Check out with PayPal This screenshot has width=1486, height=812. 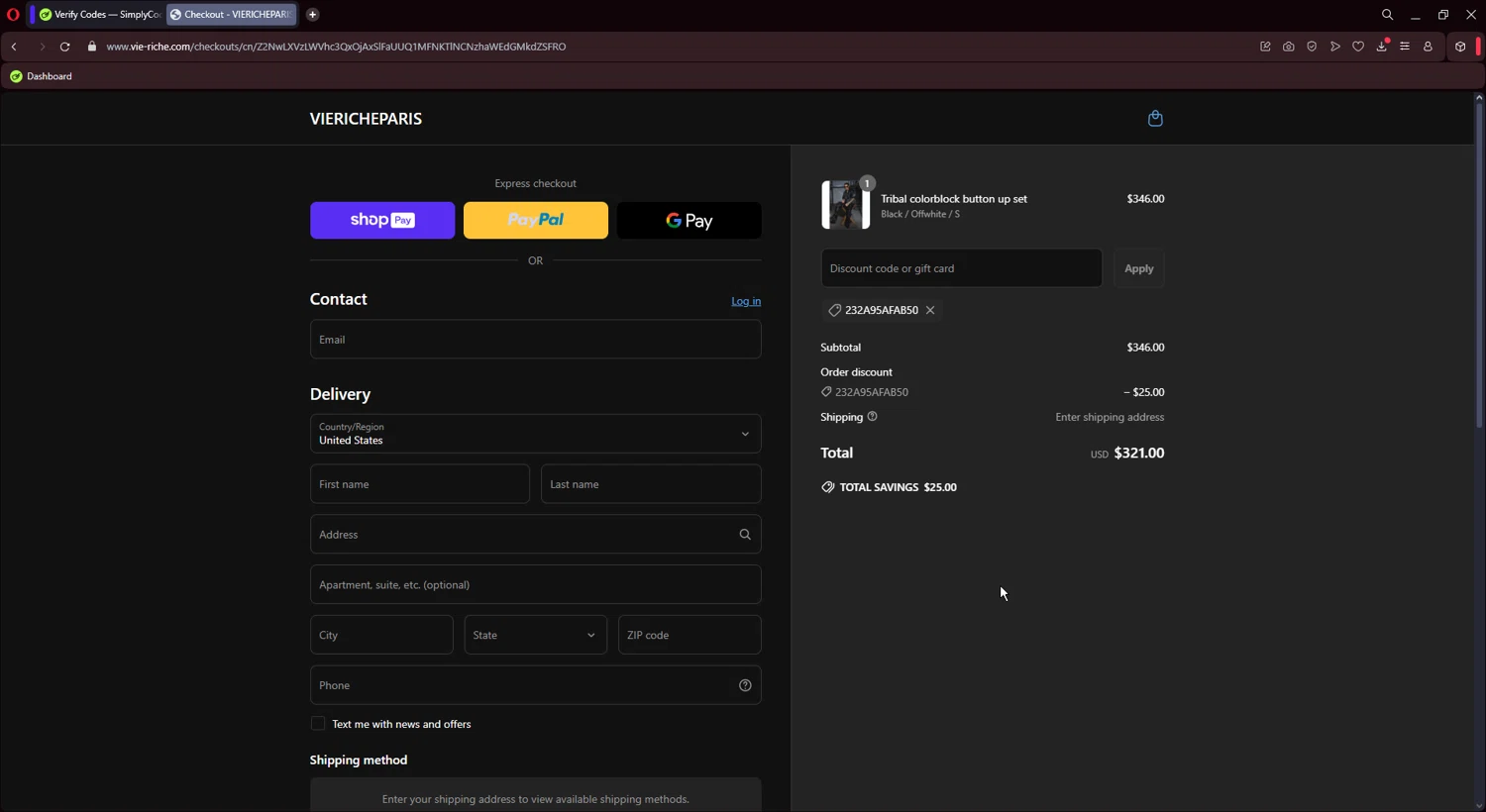point(536,220)
